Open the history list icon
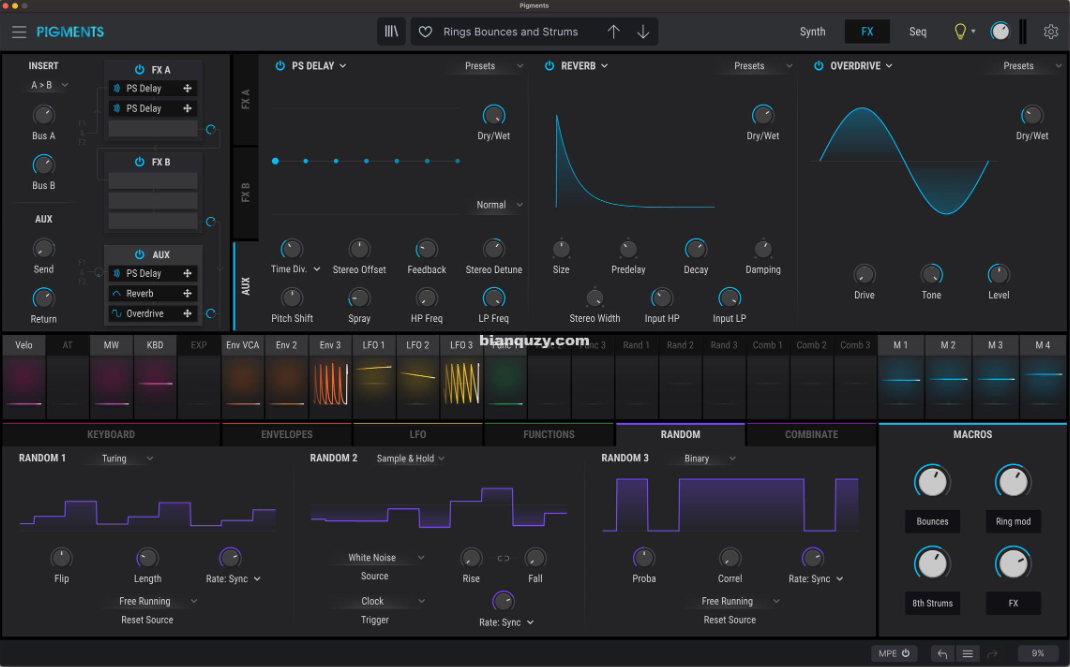The width and height of the screenshot is (1070, 667). [968, 653]
